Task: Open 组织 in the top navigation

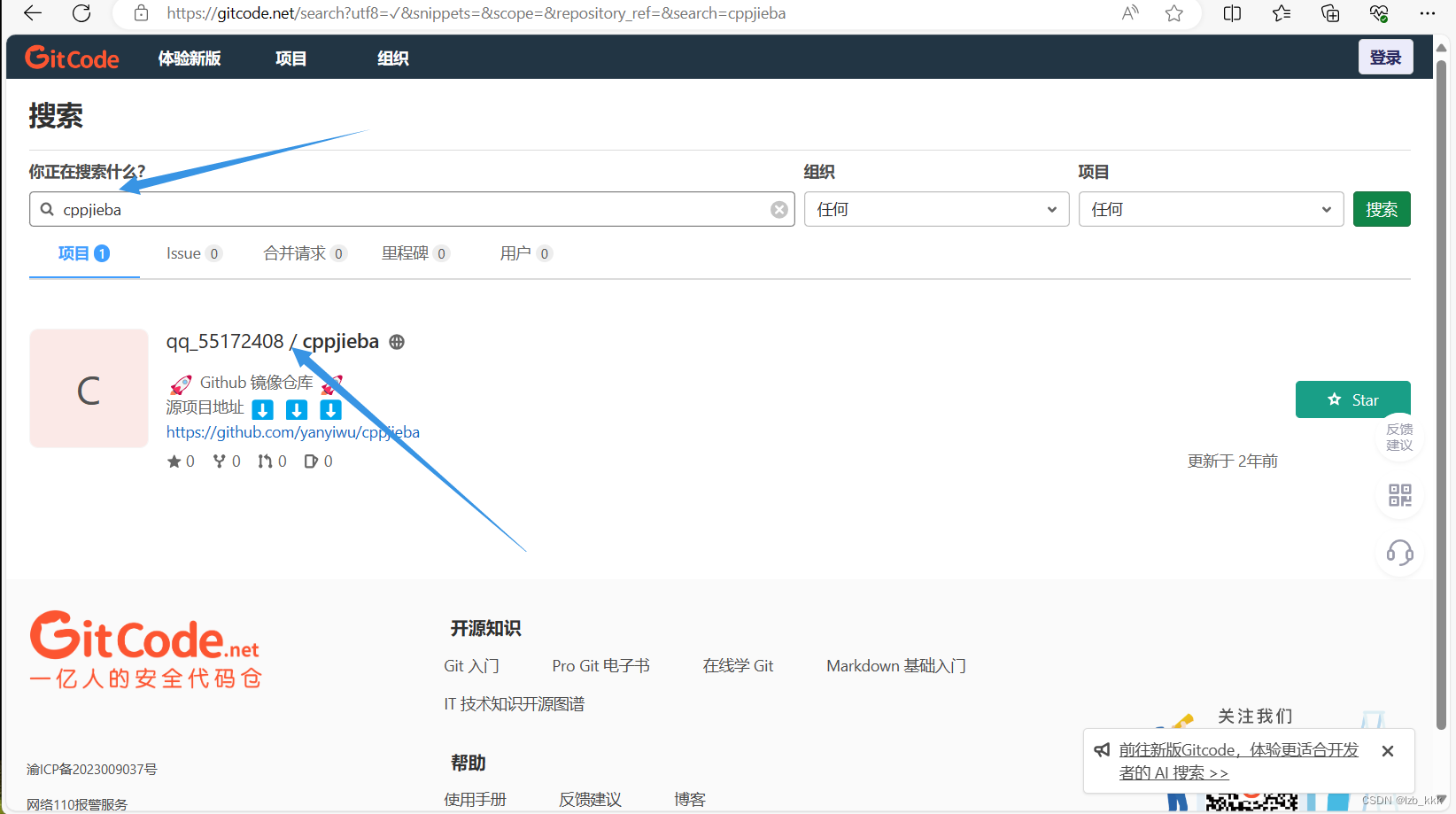Action: [x=392, y=58]
